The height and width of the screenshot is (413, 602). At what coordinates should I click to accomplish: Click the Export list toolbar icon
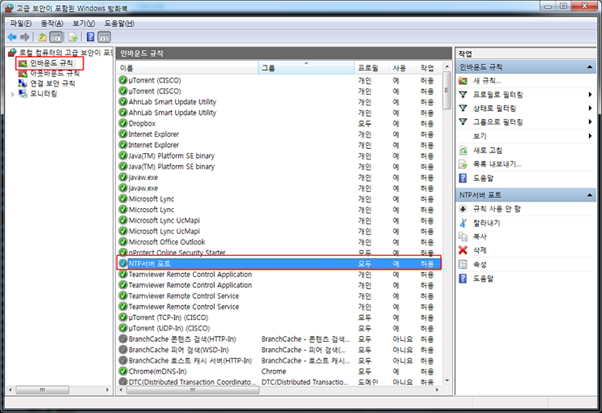[x=73, y=37]
